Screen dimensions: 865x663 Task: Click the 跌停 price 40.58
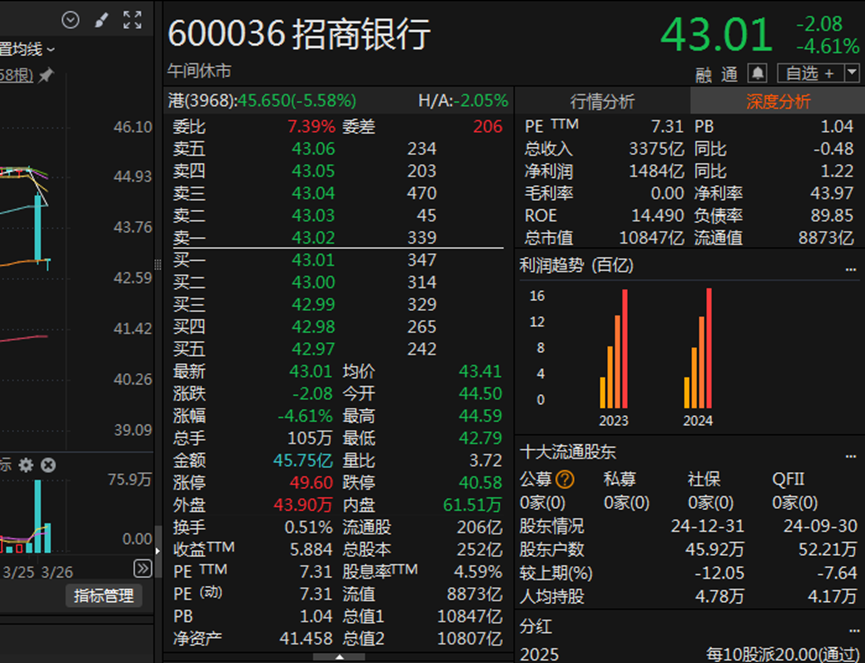tap(480, 483)
